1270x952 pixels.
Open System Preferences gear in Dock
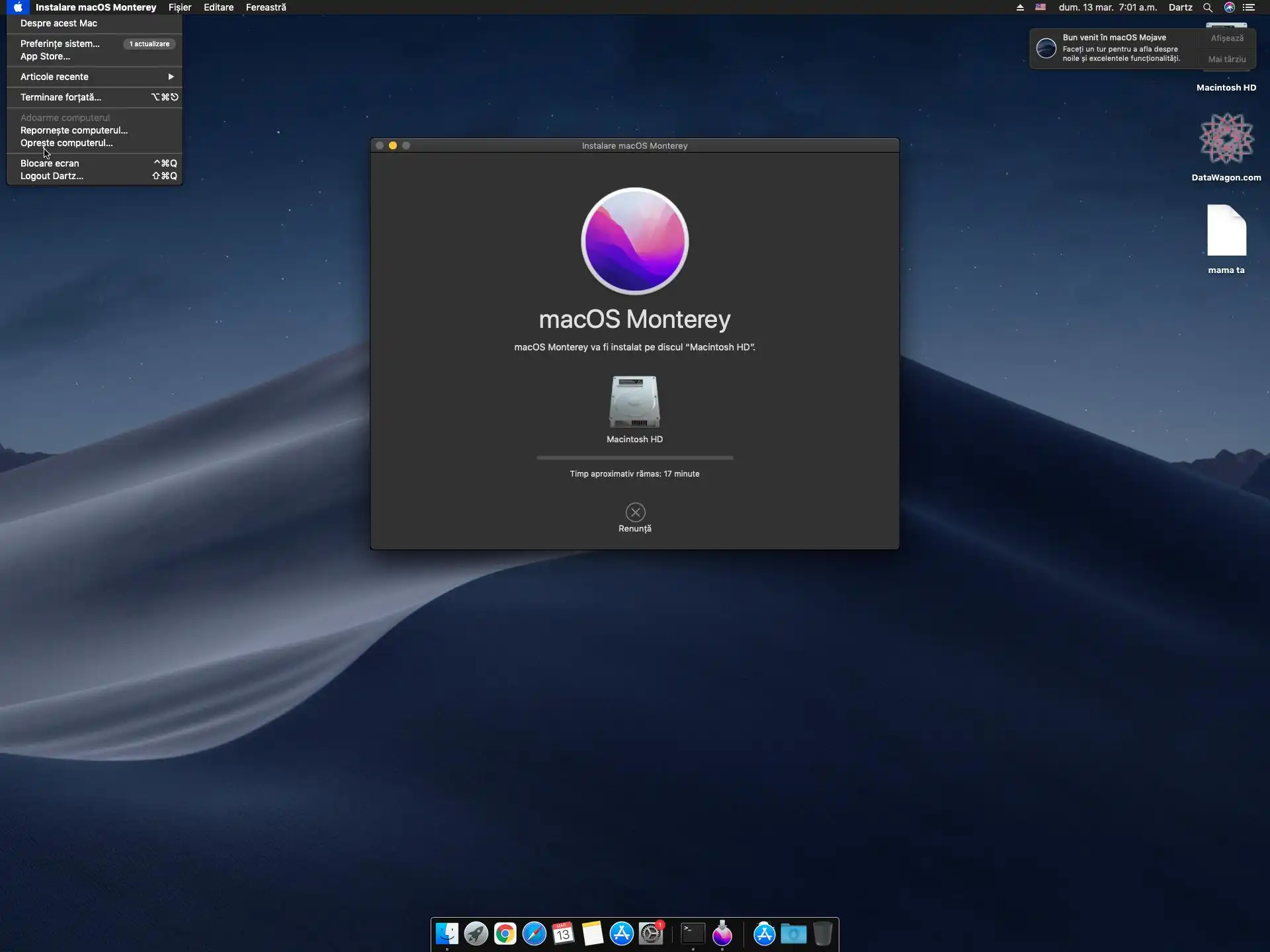tap(651, 933)
